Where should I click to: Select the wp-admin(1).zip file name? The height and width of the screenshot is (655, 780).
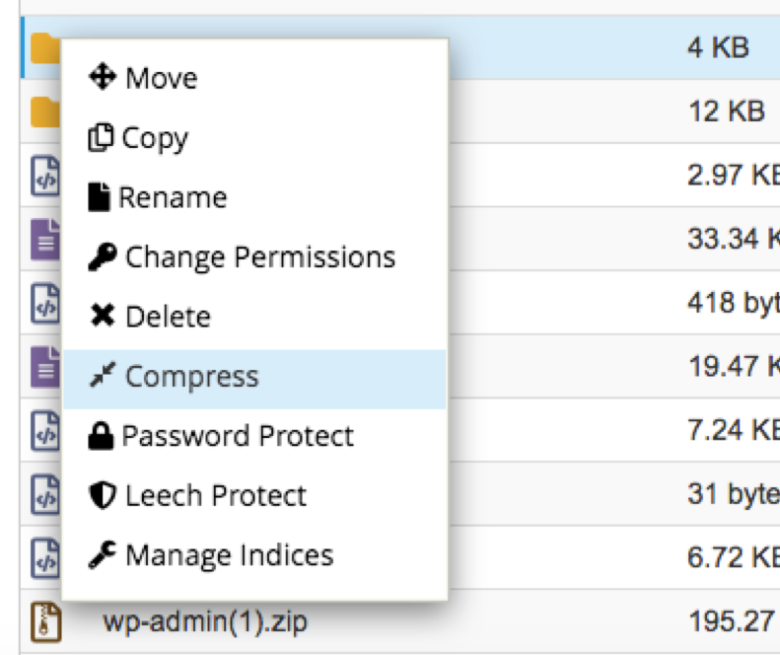[x=205, y=622]
